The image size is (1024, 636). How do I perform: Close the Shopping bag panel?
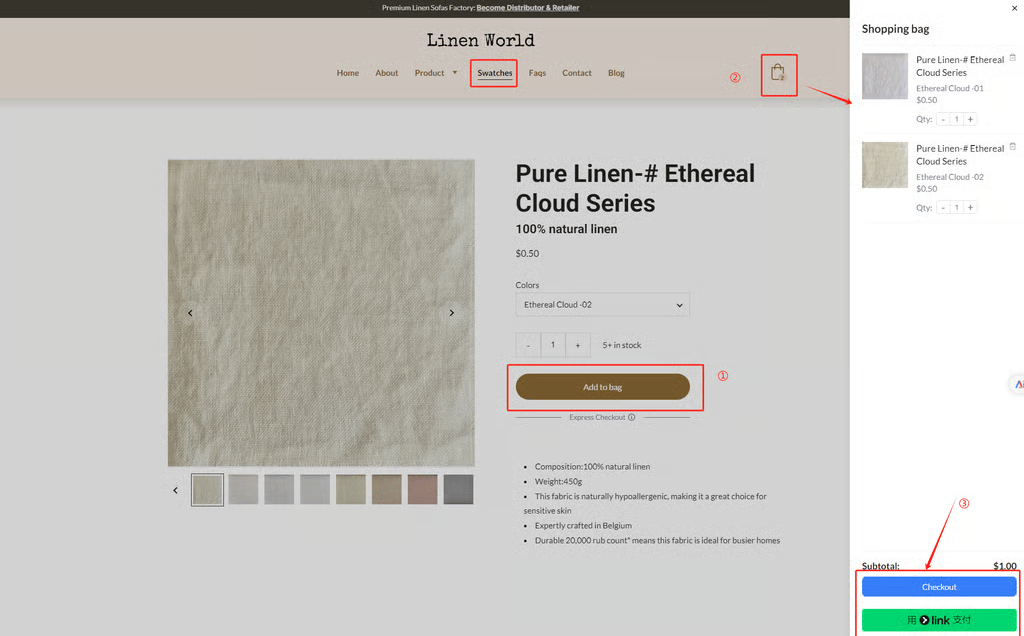coord(1014,8)
